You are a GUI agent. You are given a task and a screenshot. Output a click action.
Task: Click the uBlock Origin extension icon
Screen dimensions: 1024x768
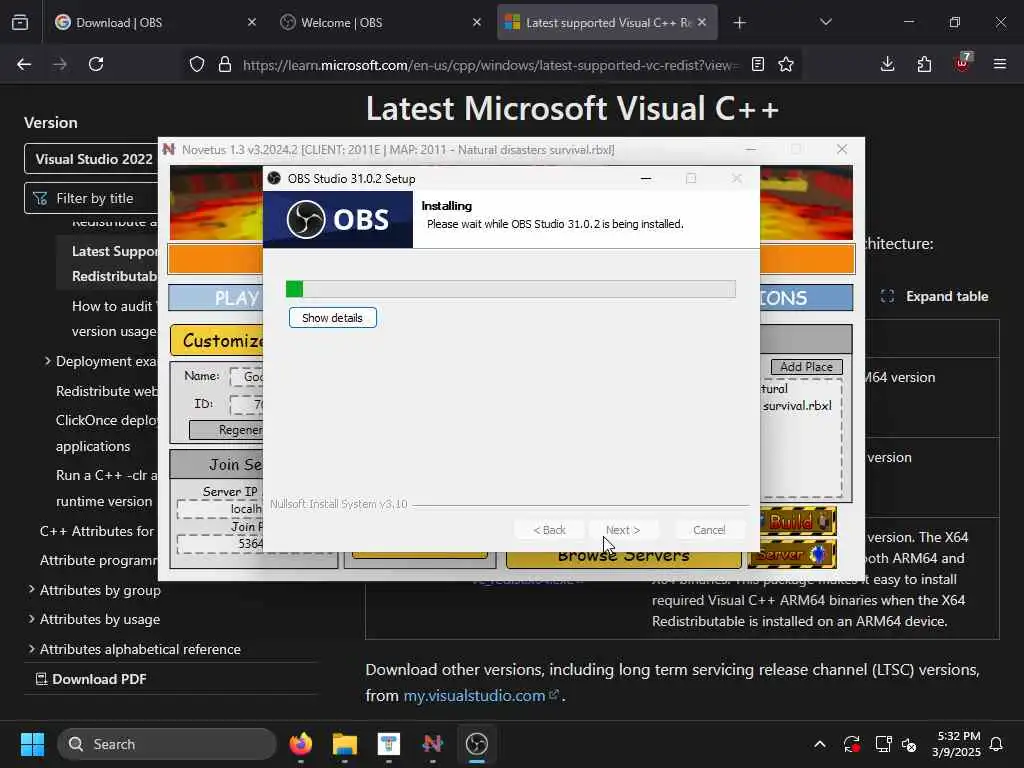[x=962, y=63]
